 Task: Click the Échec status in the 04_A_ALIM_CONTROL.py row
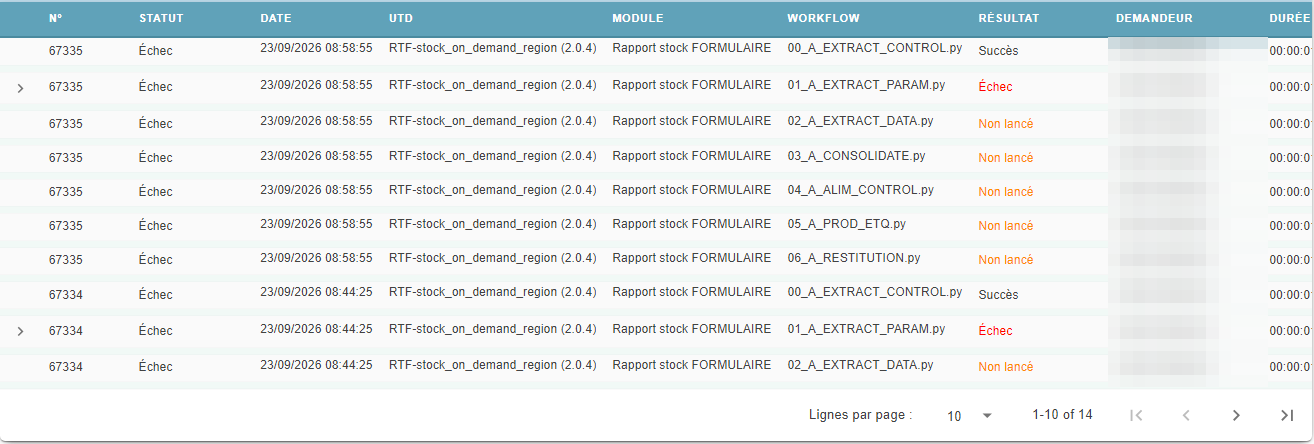155,192
